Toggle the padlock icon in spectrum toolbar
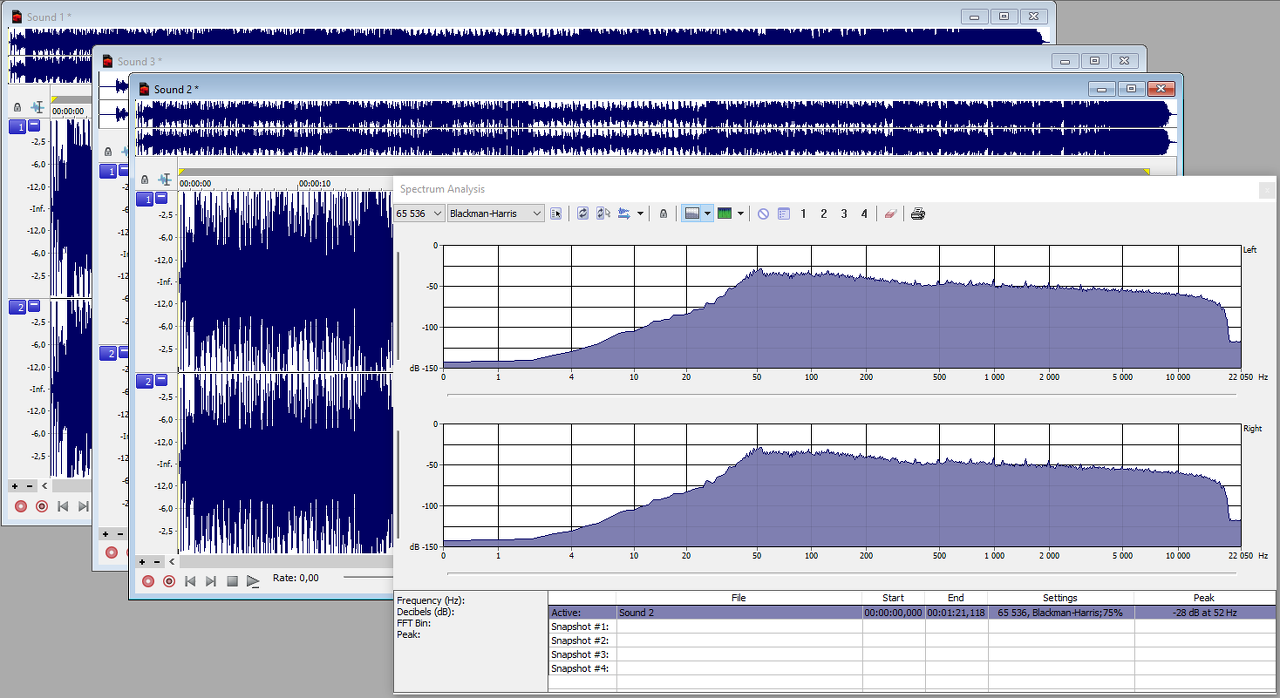The image size is (1280, 698). click(x=662, y=214)
